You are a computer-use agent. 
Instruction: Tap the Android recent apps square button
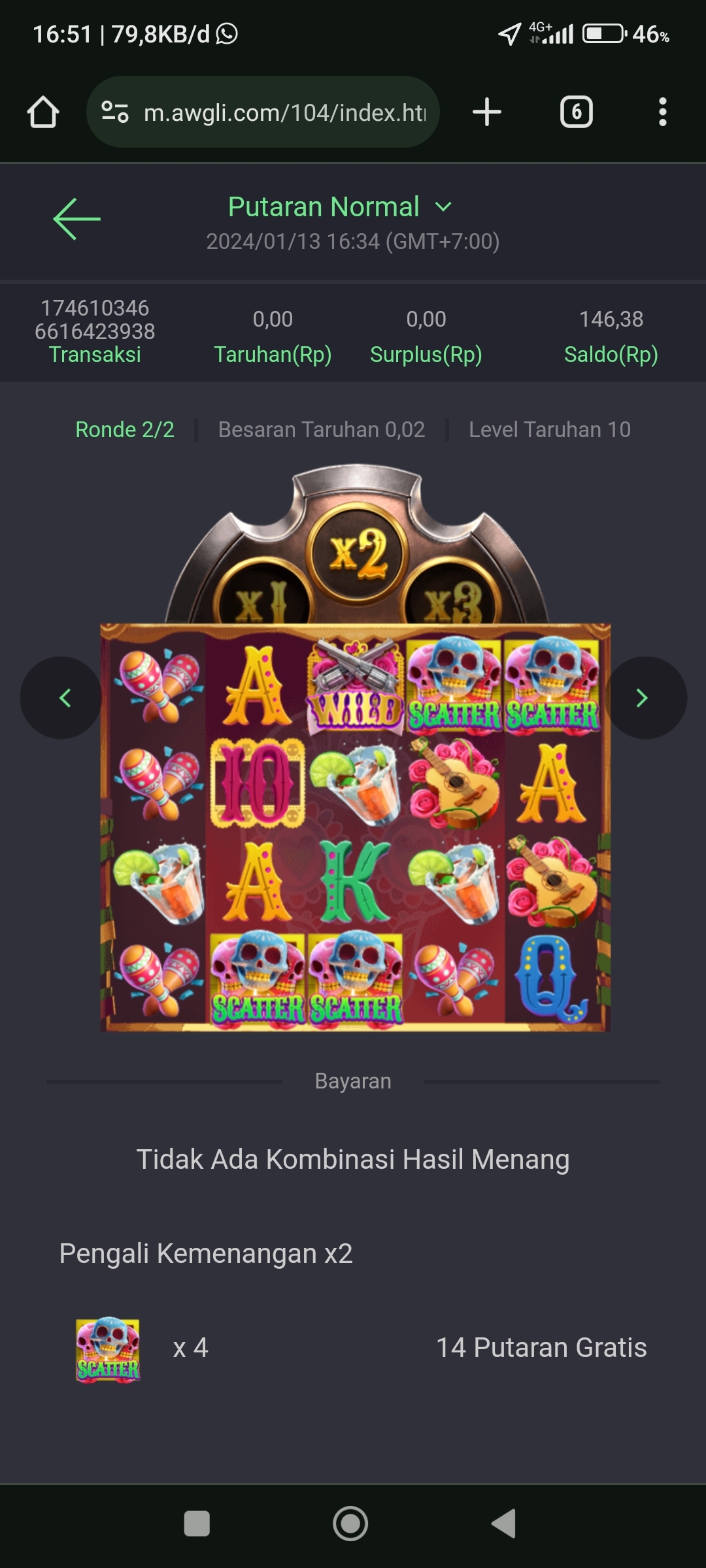(x=197, y=1523)
